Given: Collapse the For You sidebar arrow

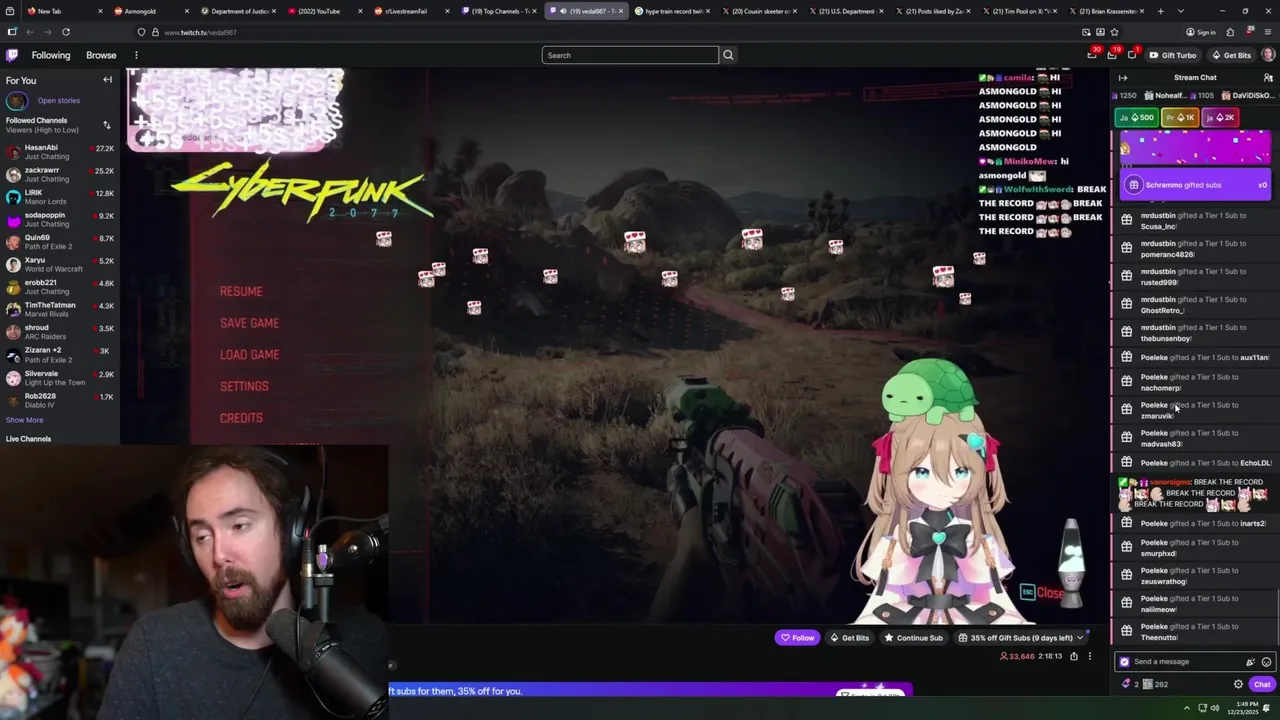Looking at the screenshot, I should point(107,80).
